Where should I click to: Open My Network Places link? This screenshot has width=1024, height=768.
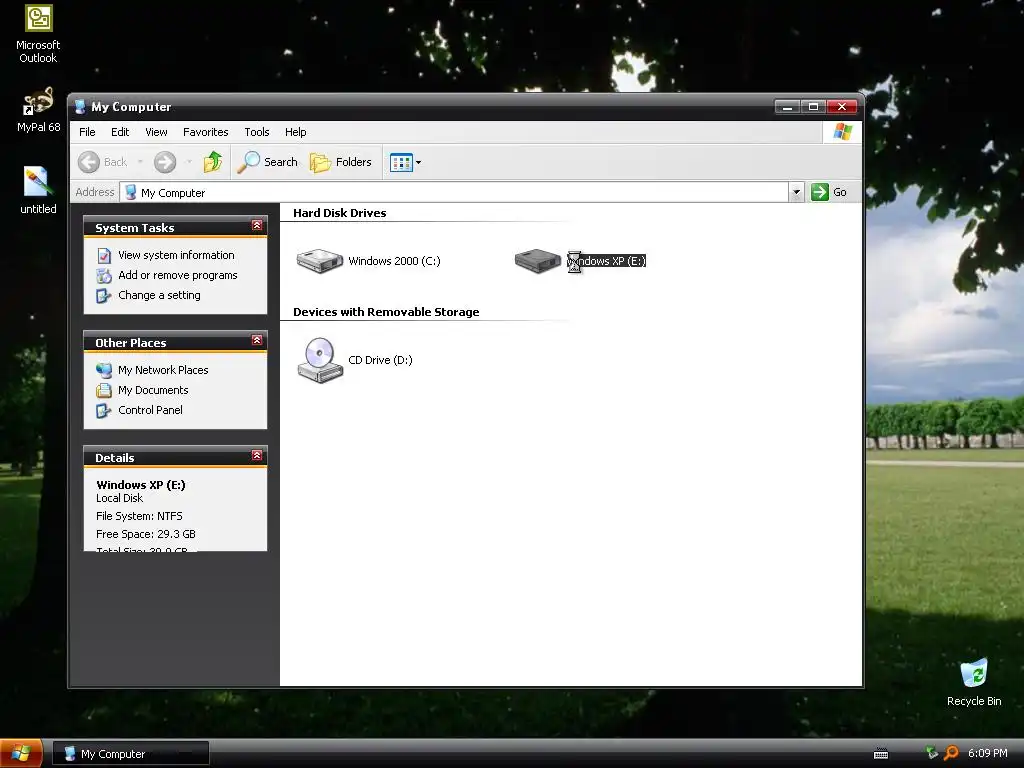click(x=163, y=370)
